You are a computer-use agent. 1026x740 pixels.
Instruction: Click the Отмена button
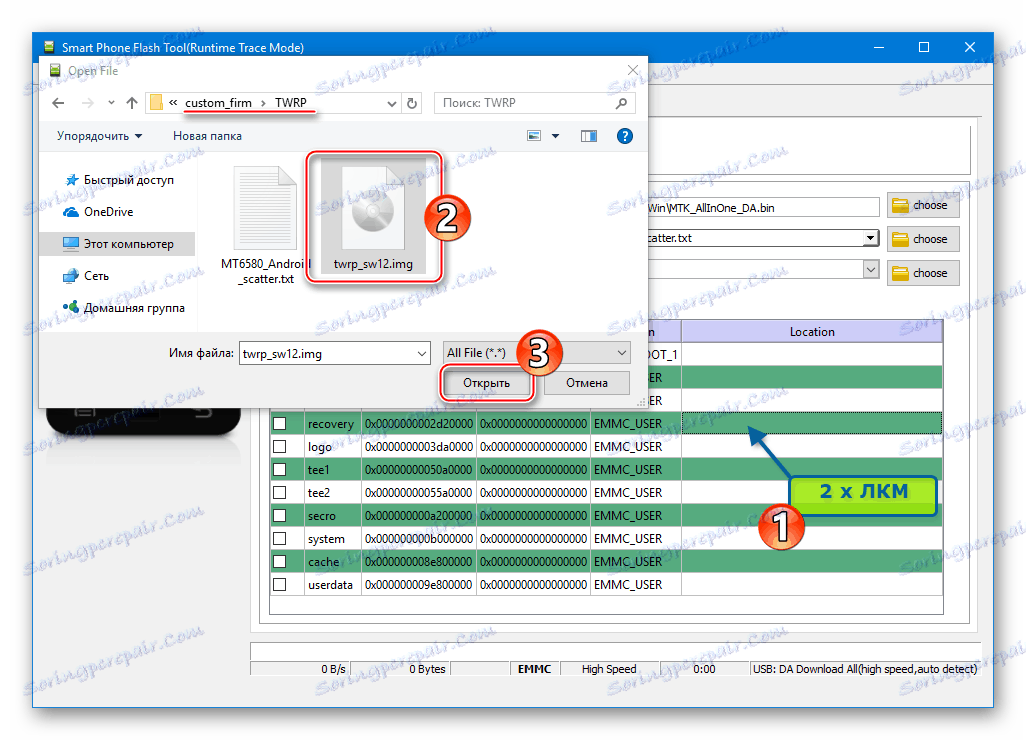[x=587, y=383]
